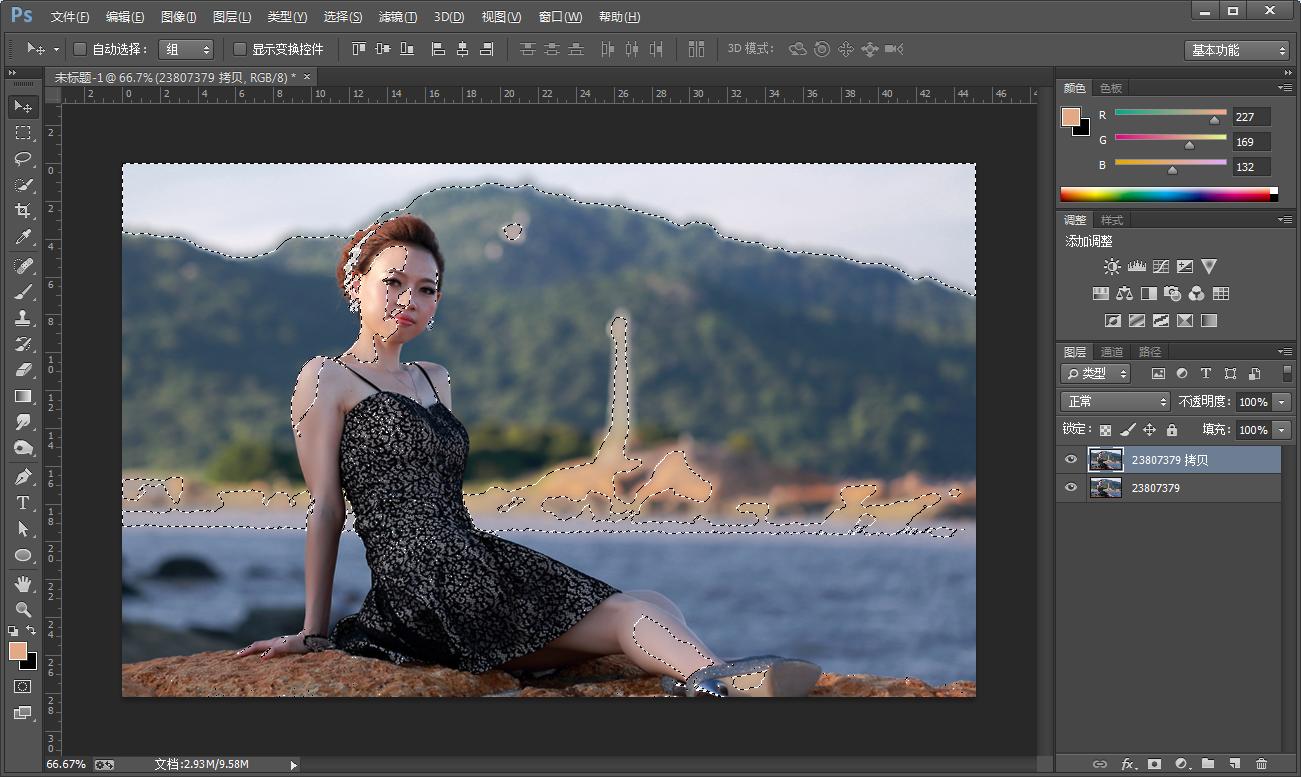Open the 滤镜(T) menu
The image size is (1301, 777).
pyautogui.click(x=398, y=17)
